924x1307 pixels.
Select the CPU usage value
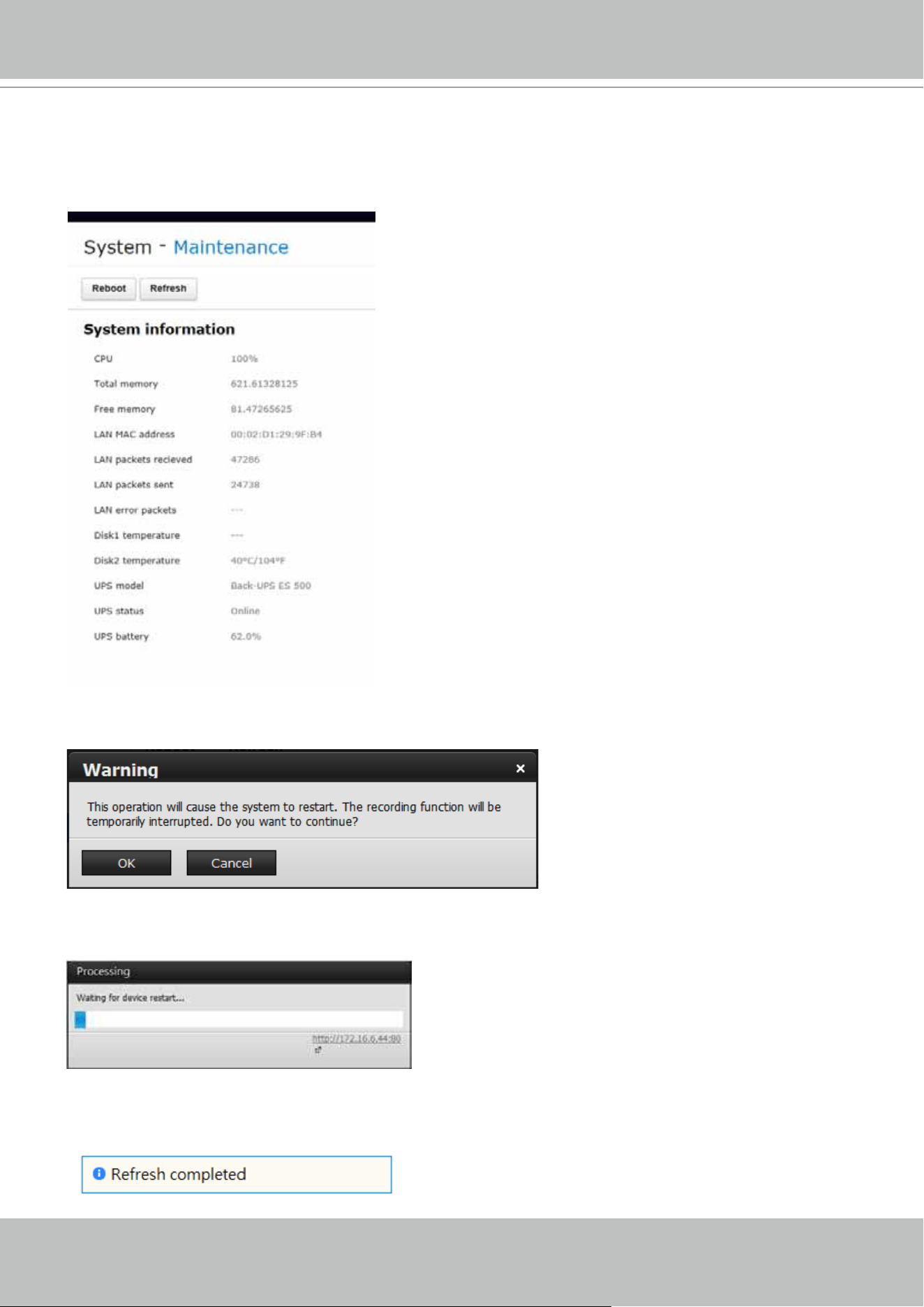(x=244, y=359)
